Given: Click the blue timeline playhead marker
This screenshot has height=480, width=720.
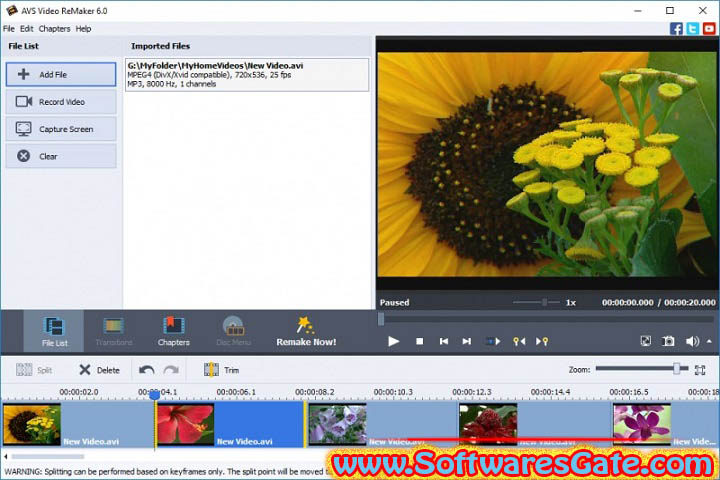Looking at the screenshot, I should pos(155,395).
